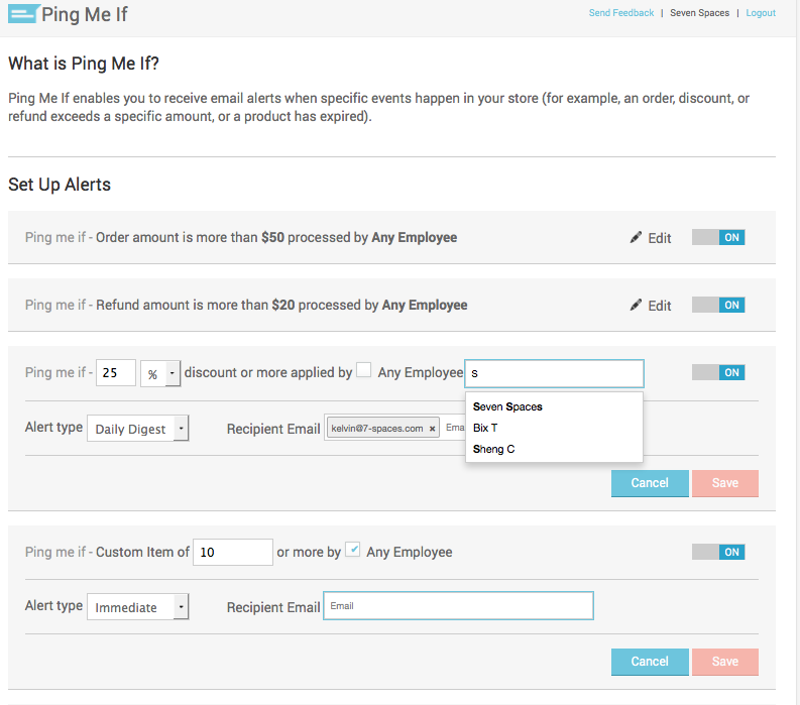Screen dimensions: 800x705
Task: Uncheck Any Employee in Custom Item alert
Action: (352, 550)
